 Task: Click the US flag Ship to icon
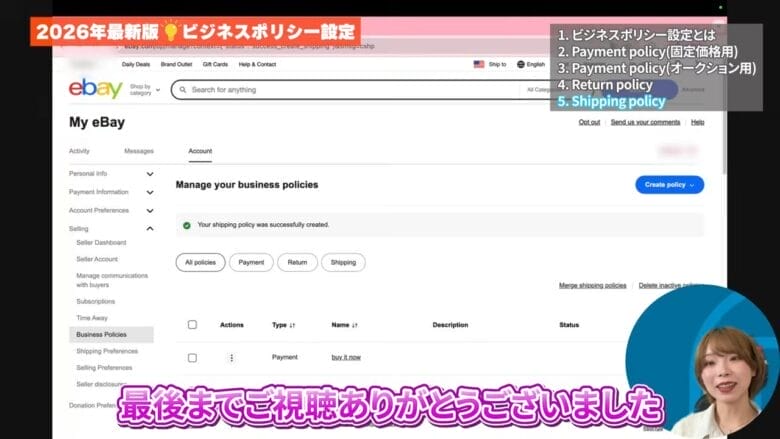pyautogui.click(x=479, y=64)
